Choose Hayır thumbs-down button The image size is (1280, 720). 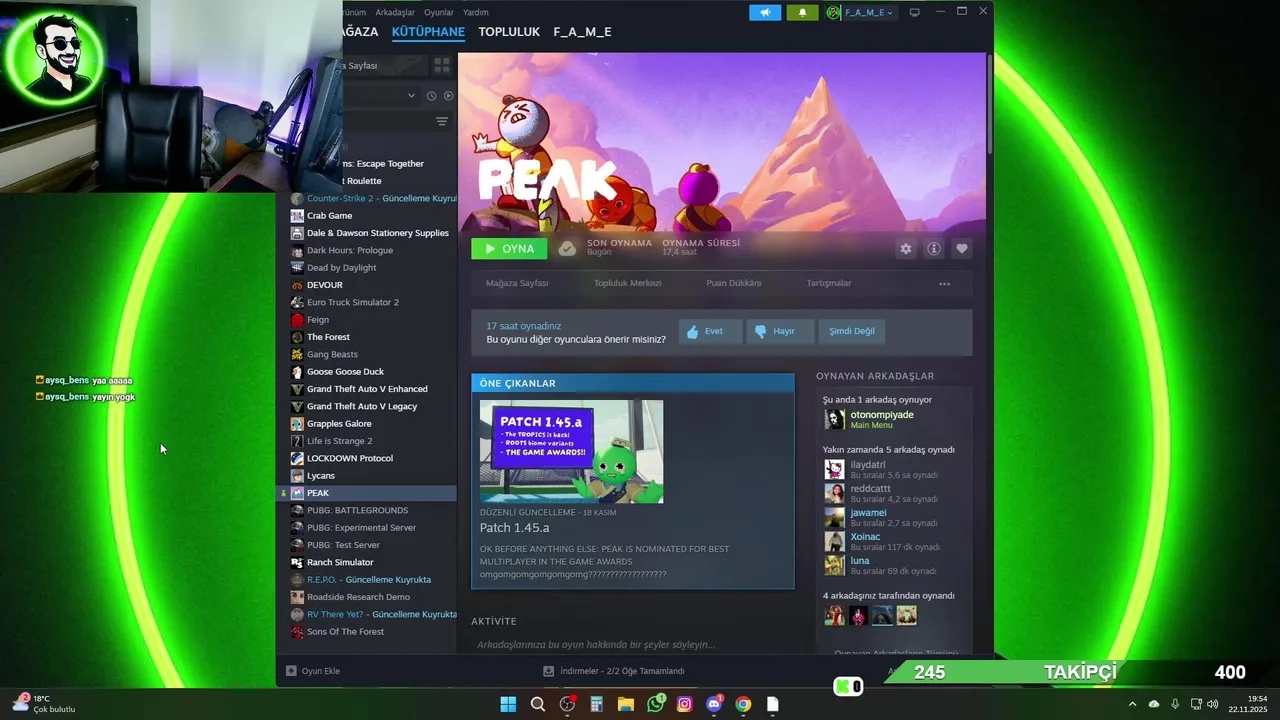(780, 331)
